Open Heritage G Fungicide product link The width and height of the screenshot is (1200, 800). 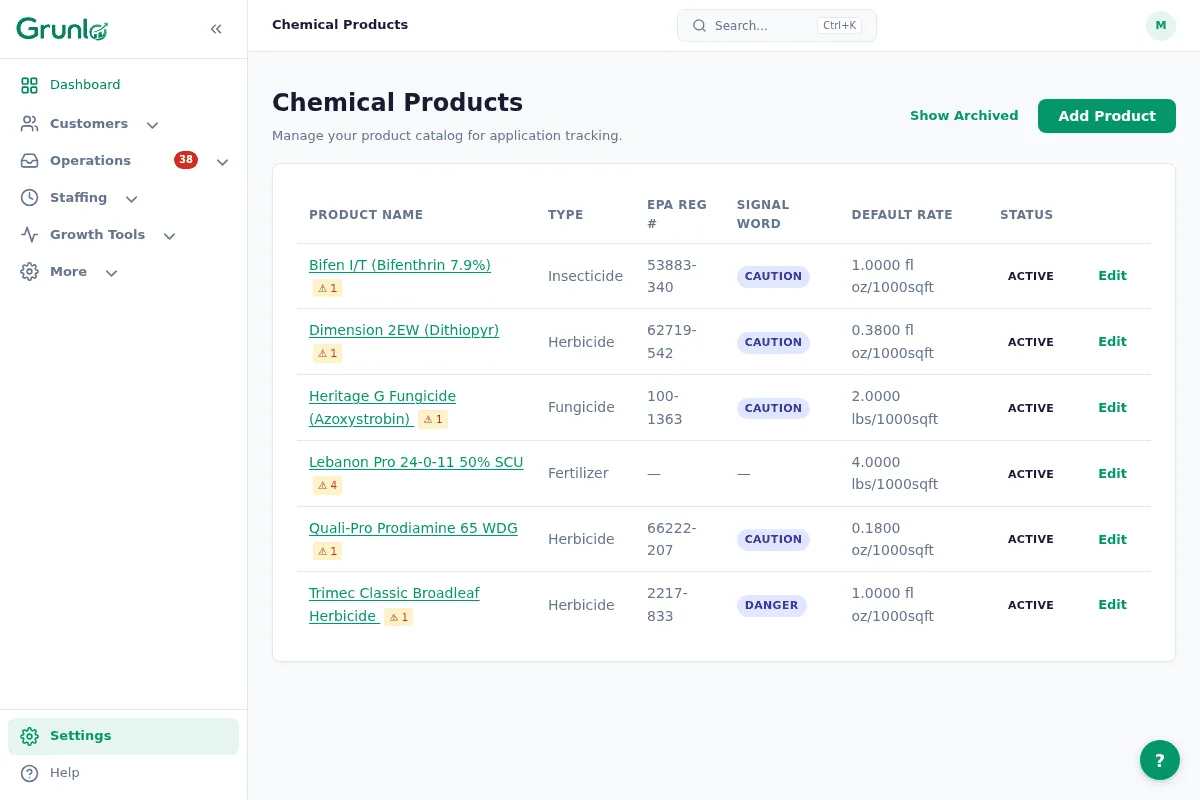[x=382, y=407]
